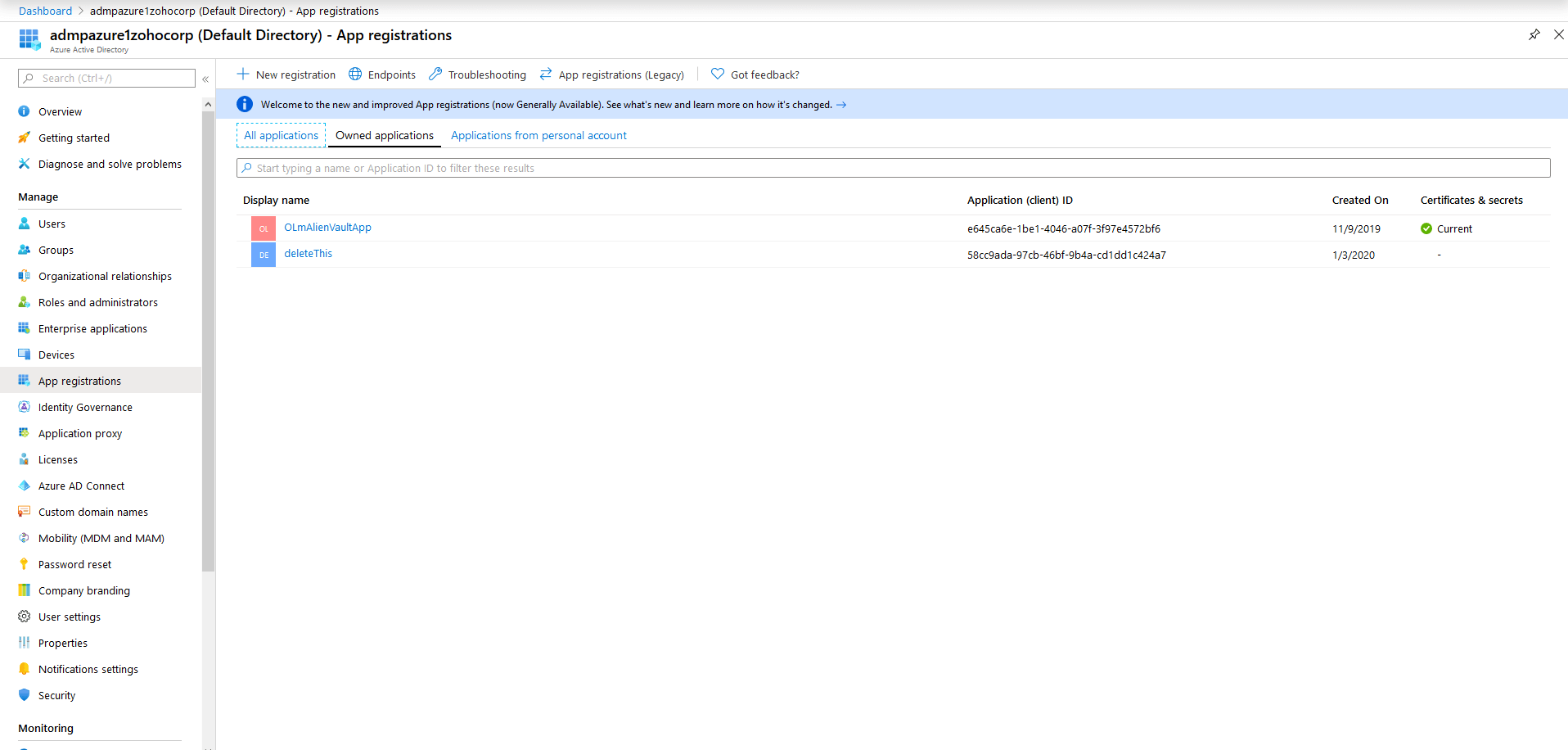Click the App registrations sidebar icon
1568x750 pixels.
[x=24, y=381]
